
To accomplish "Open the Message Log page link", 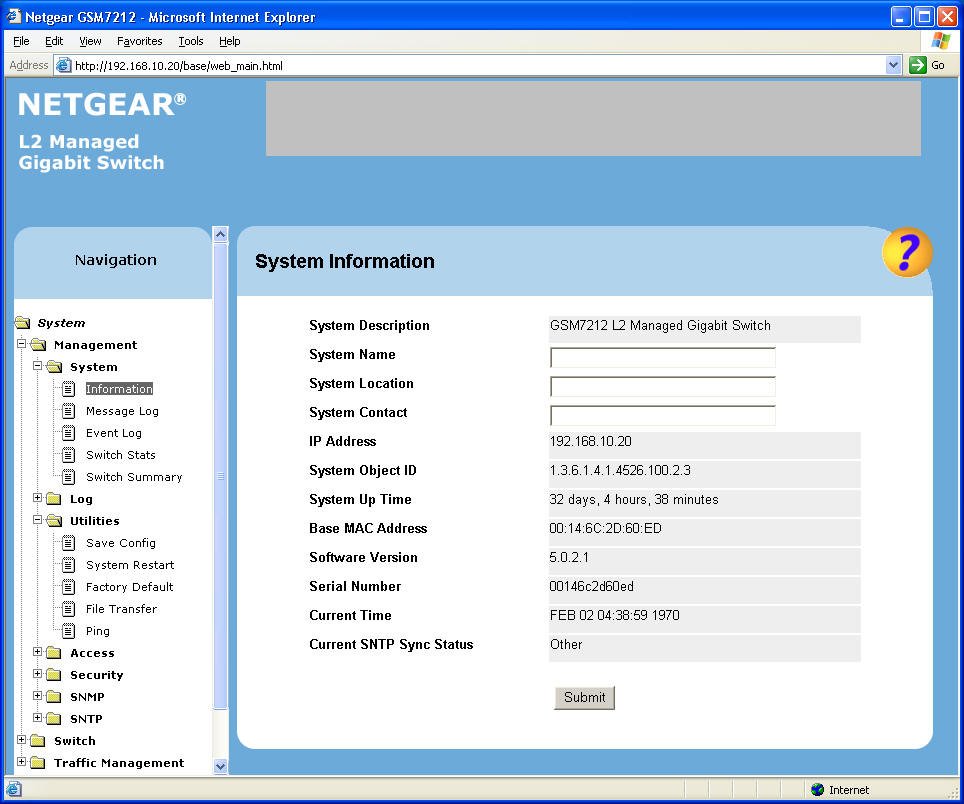I will tap(122, 411).
